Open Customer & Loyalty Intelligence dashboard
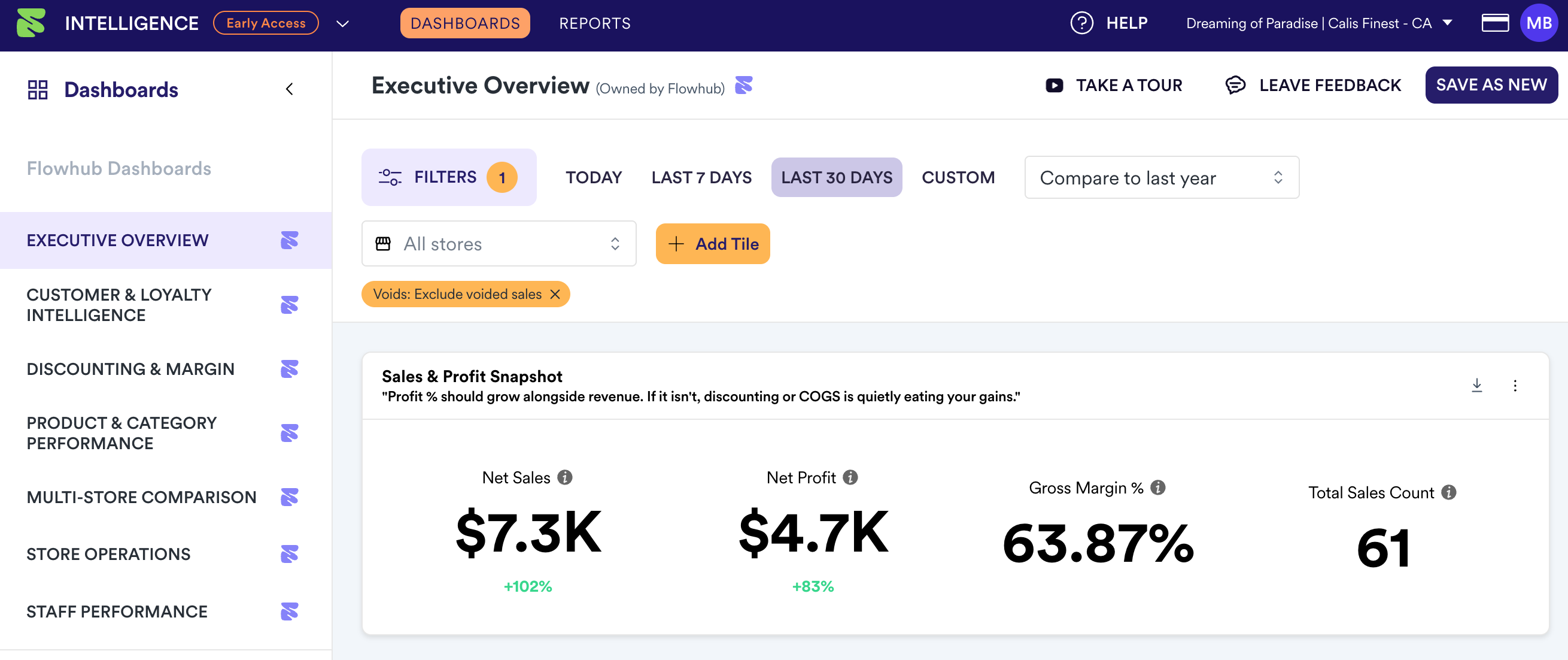 point(166,305)
